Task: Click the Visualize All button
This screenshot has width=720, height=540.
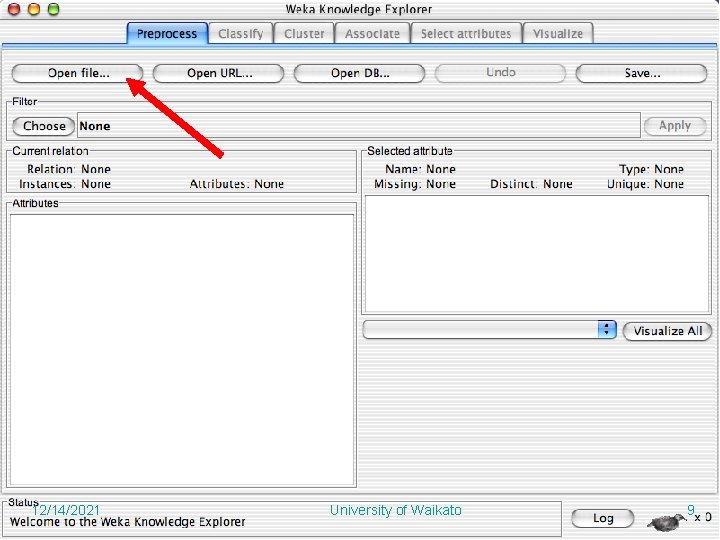Action: (x=668, y=331)
